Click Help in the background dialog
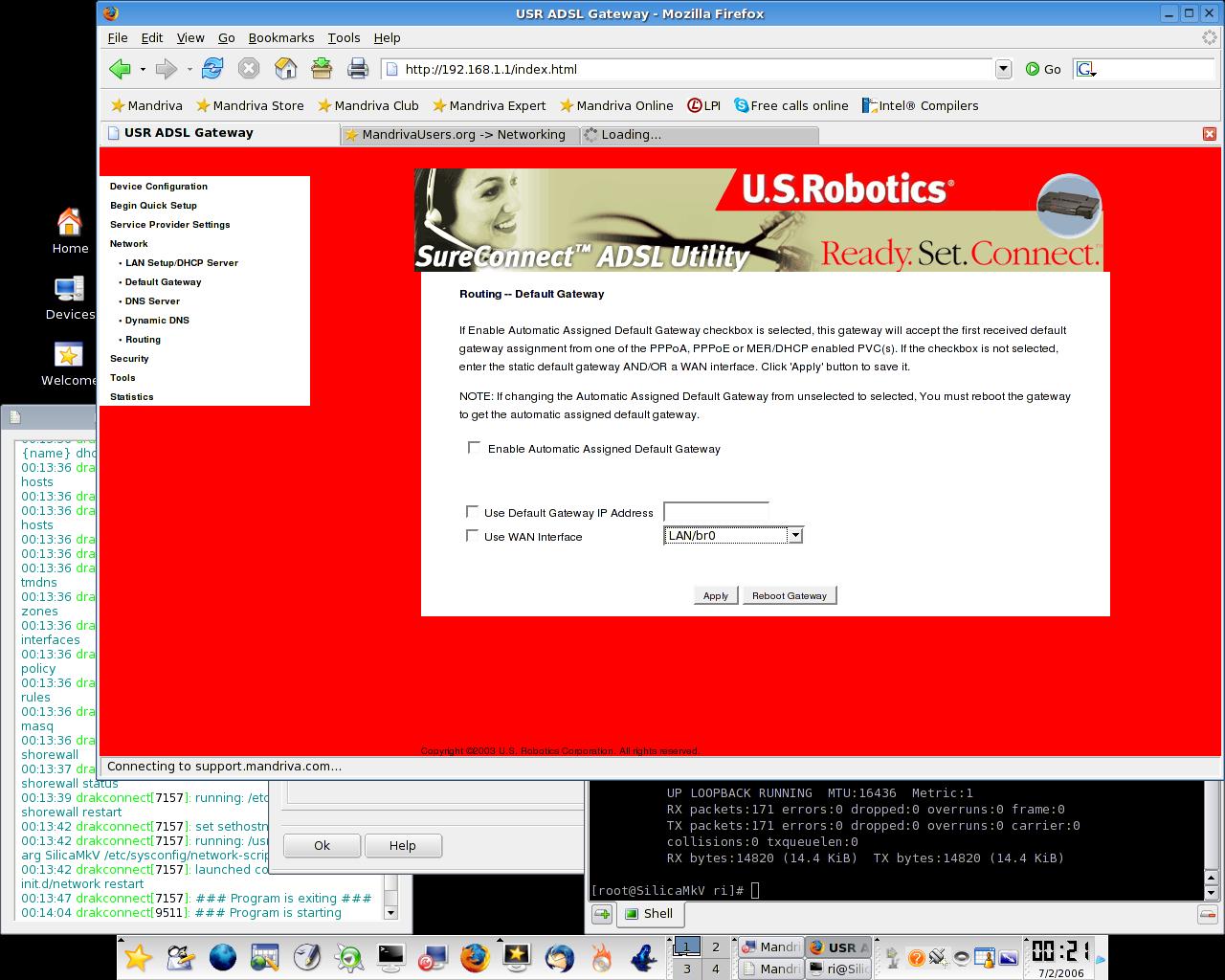This screenshot has width=1225, height=980. [x=403, y=845]
